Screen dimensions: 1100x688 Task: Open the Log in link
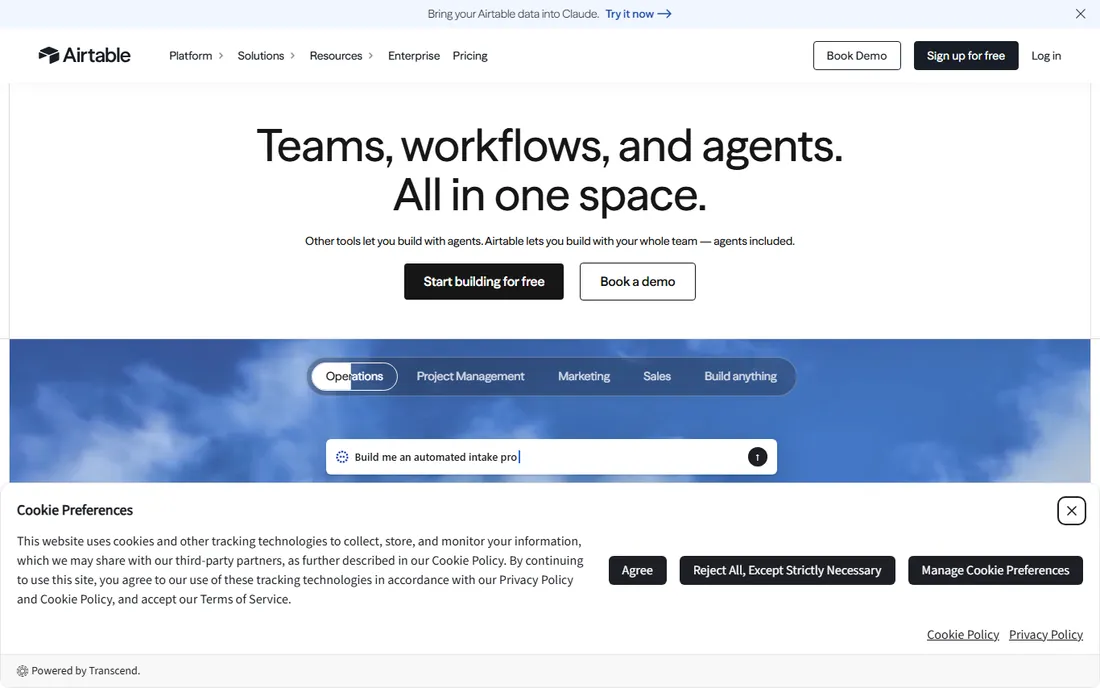1046,55
